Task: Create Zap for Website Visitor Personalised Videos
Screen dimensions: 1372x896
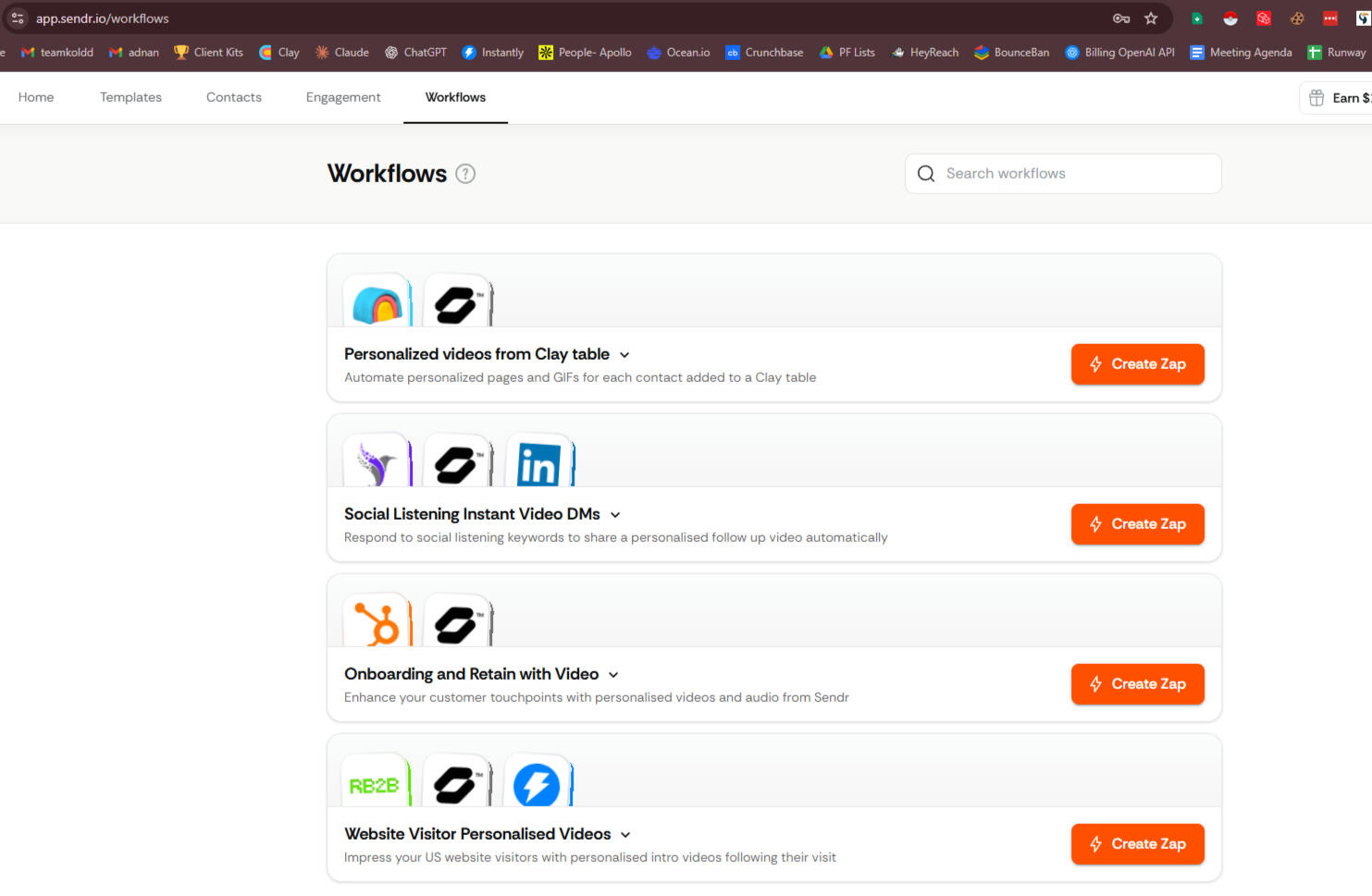Action: click(x=1137, y=844)
